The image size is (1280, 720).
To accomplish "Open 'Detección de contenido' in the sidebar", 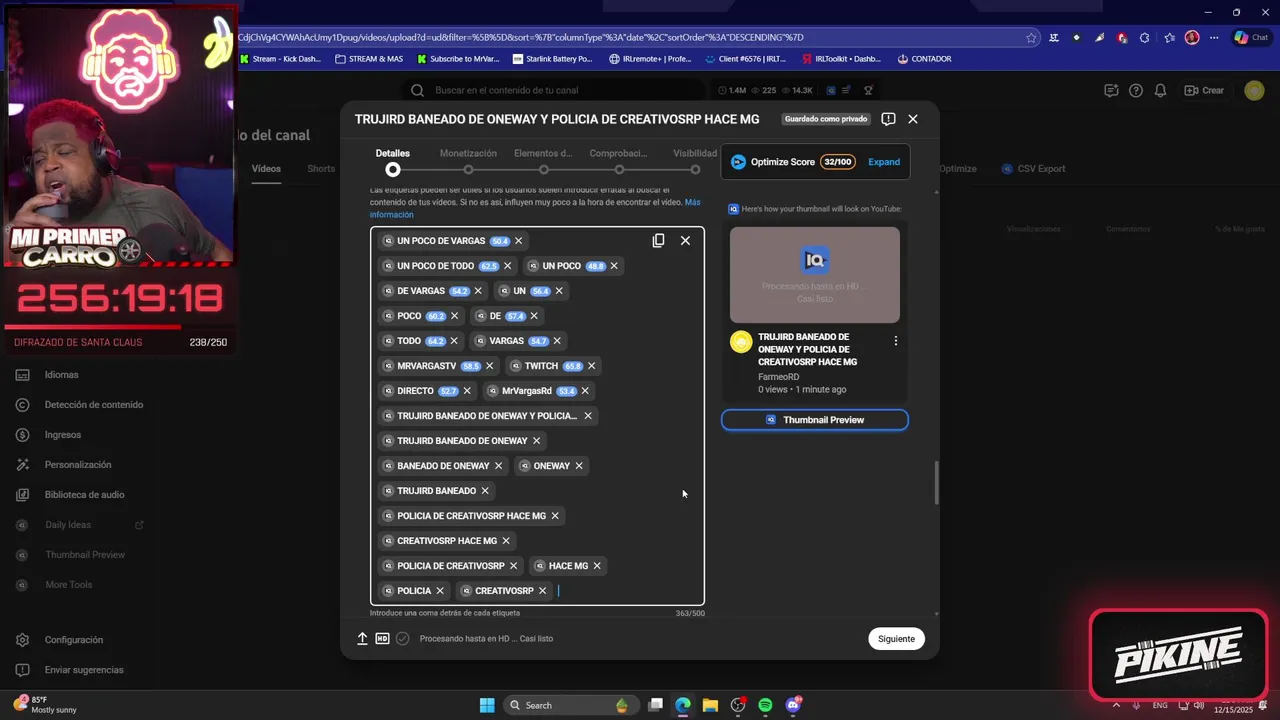I will (x=93, y=405).
